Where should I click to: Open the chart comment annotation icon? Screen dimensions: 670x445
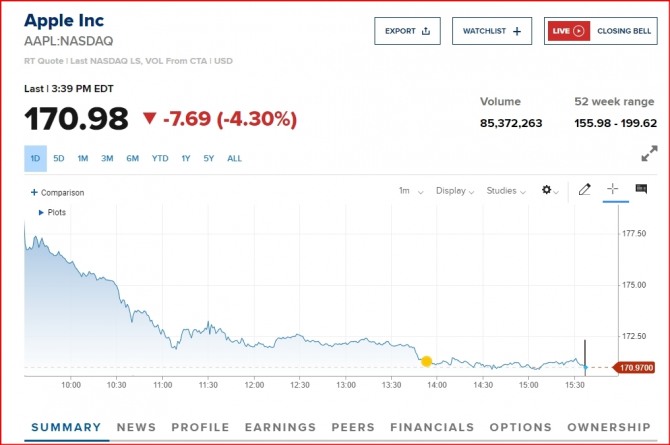tap(641, 190)
